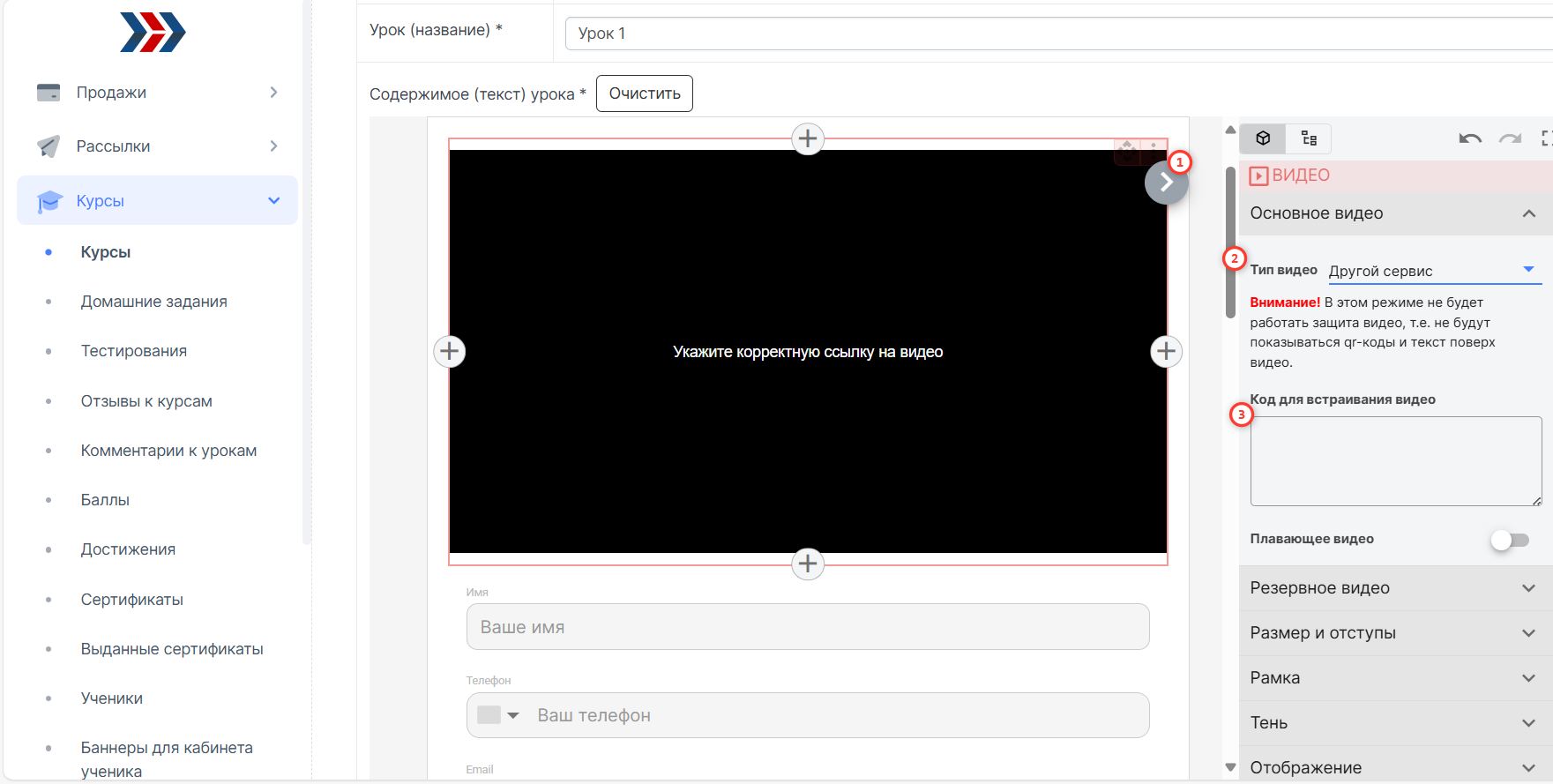Viewport: 1553px width, 784px height.
Task: Click the plus icon on the video's right edge
Action: click(x=1166, y=351)
